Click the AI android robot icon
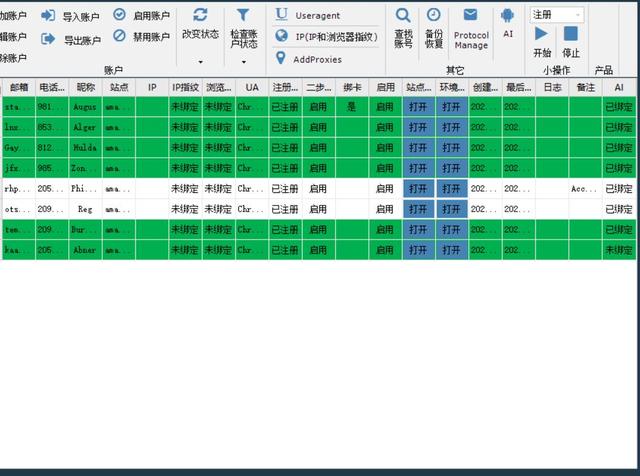This screenshot has width=640, height=476. tap(507, 16)
